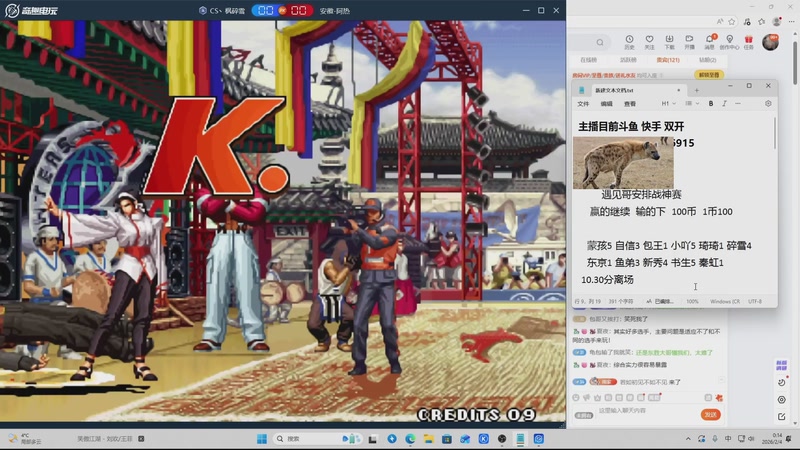The height and width of the screenshot is (450, 800).
Task: Click the browser read-aloud icon in address bar
Action: [x=719, y=21]
